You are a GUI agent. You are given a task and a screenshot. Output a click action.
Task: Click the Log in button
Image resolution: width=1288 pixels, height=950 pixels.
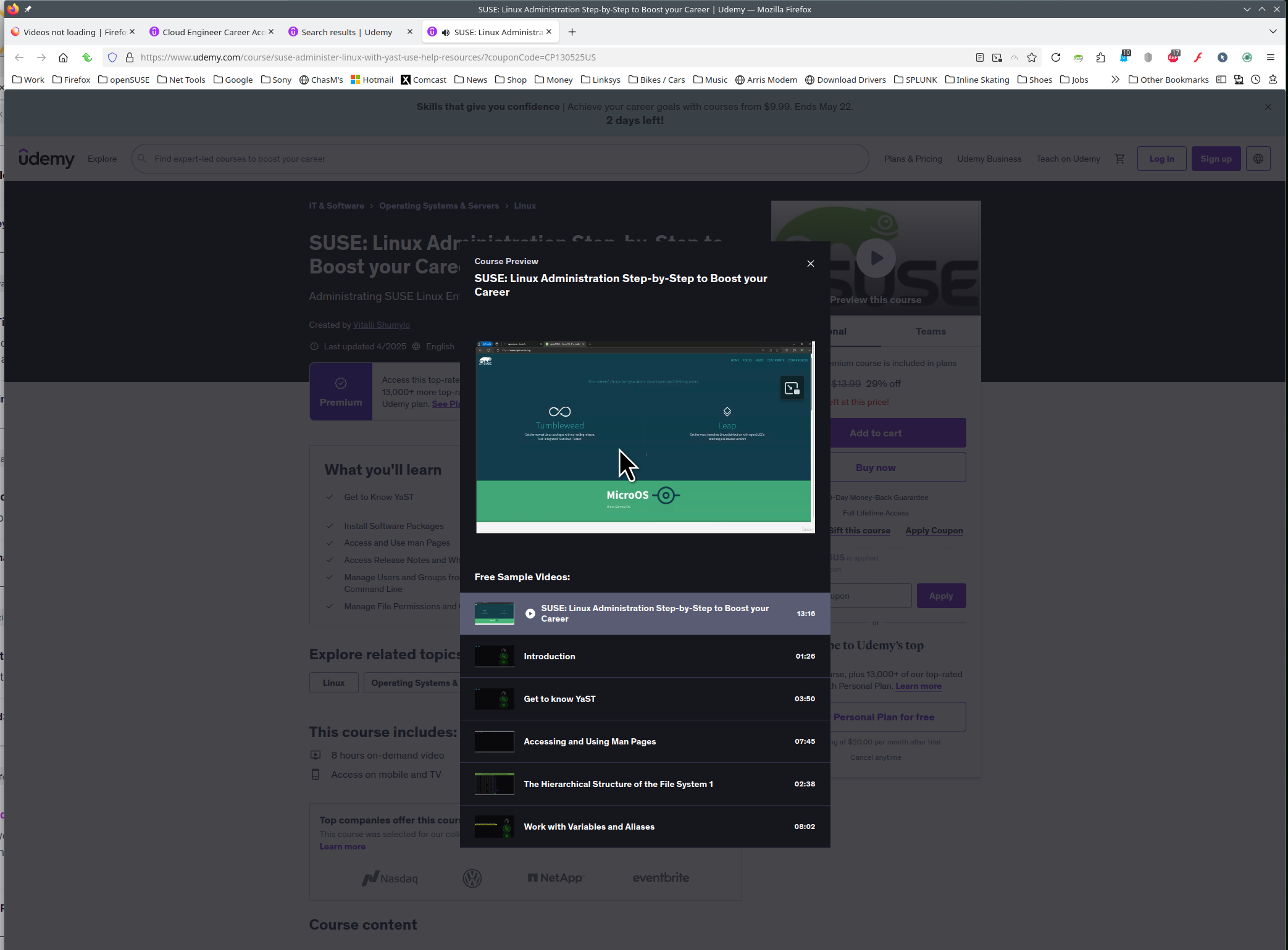1161,159
